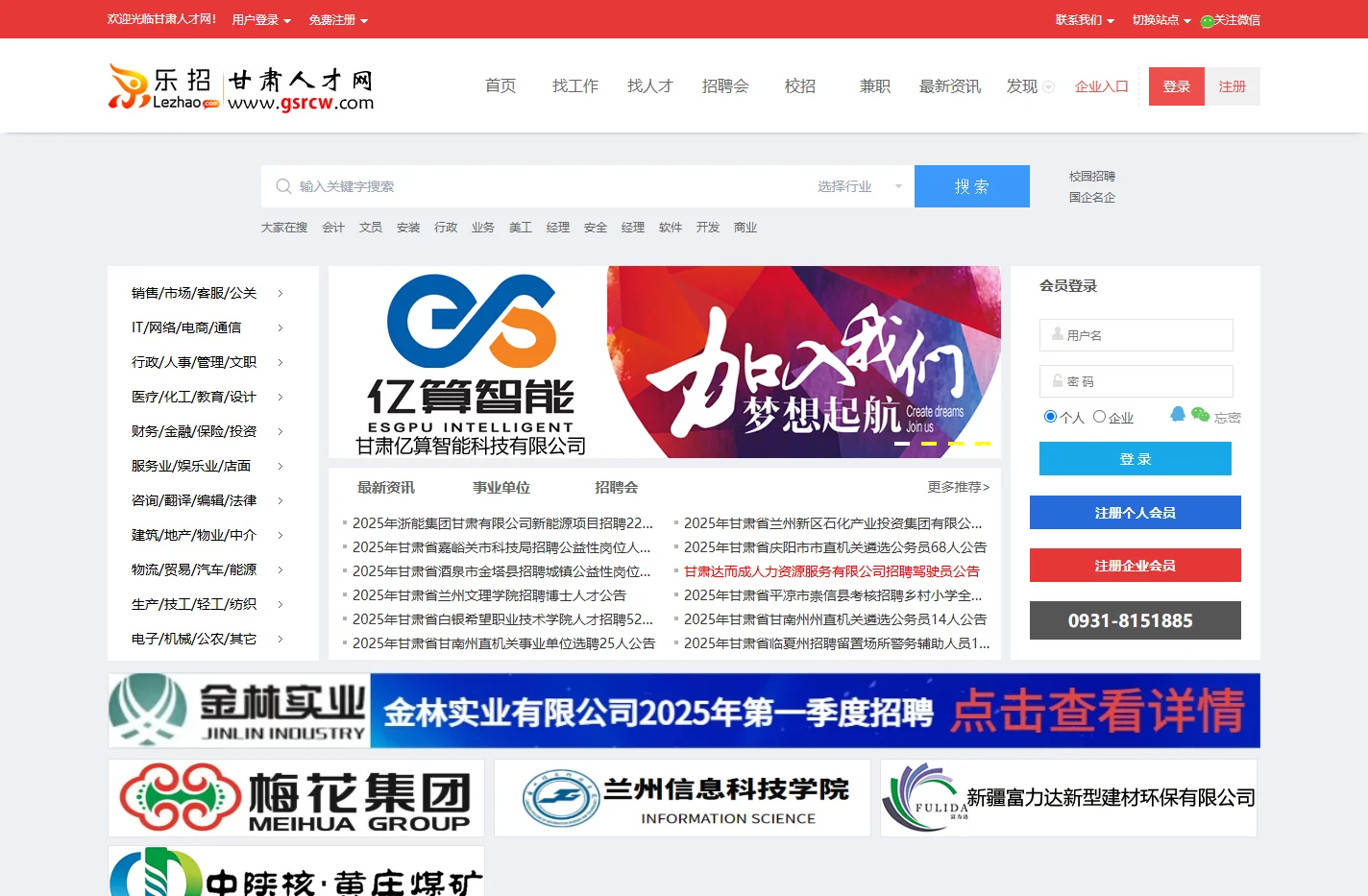The image size is (1368, 896).
Task: Click the blue 登录 button in member login
Action: click(x=1136, y=459)
